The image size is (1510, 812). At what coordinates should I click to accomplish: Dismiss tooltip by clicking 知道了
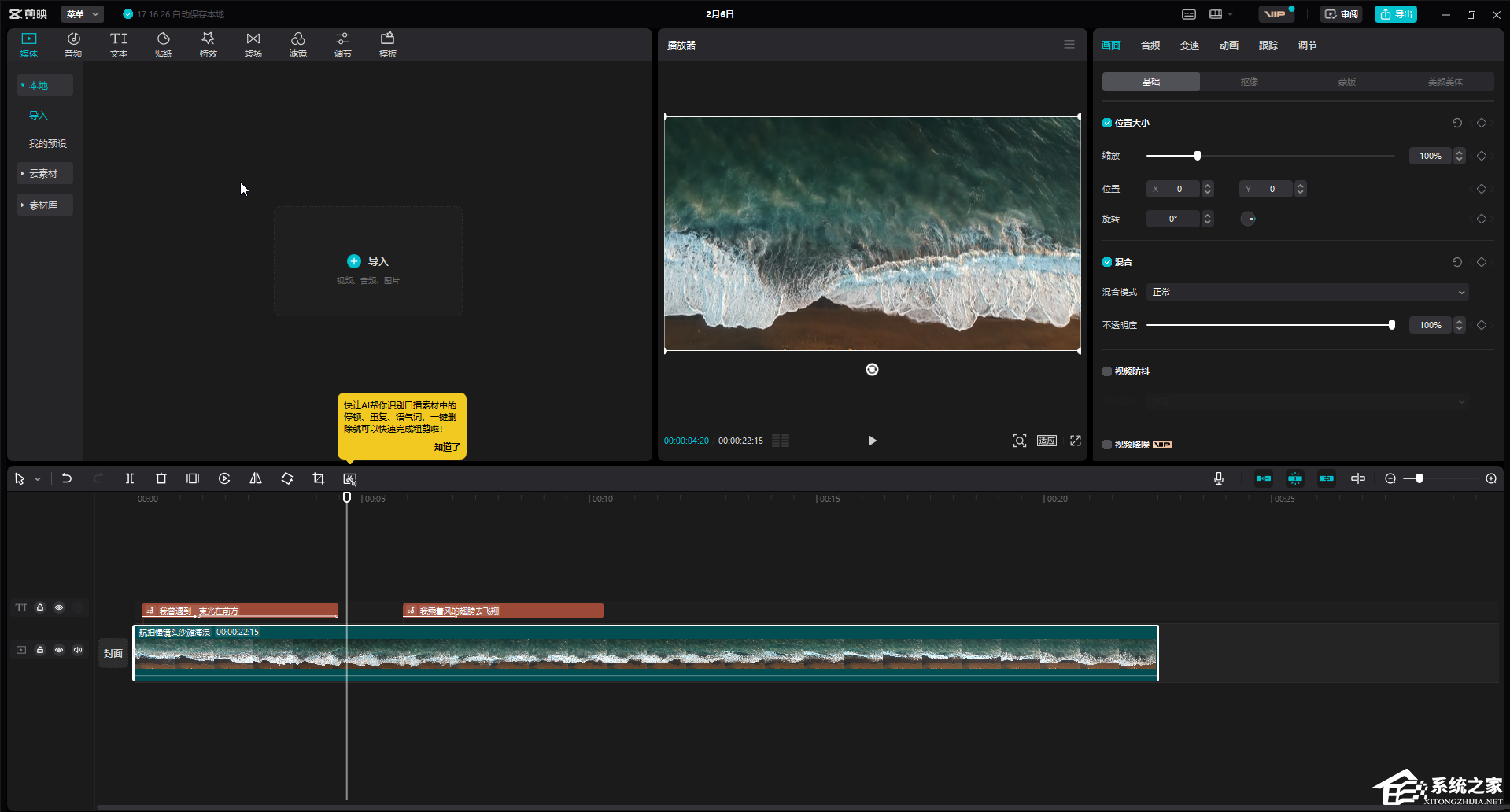(x=447, y=447)
